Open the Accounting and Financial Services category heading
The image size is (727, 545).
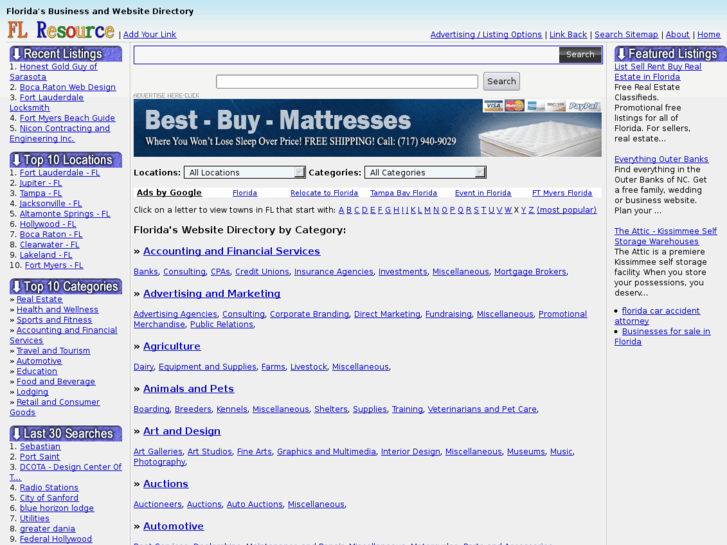231,252
